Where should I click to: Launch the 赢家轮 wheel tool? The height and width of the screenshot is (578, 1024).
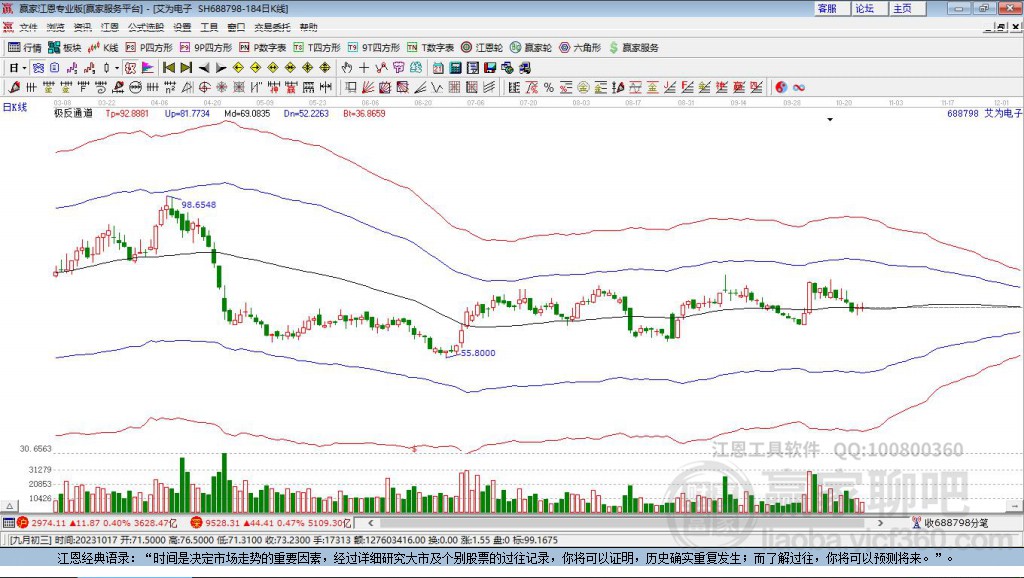click(531, 48)
